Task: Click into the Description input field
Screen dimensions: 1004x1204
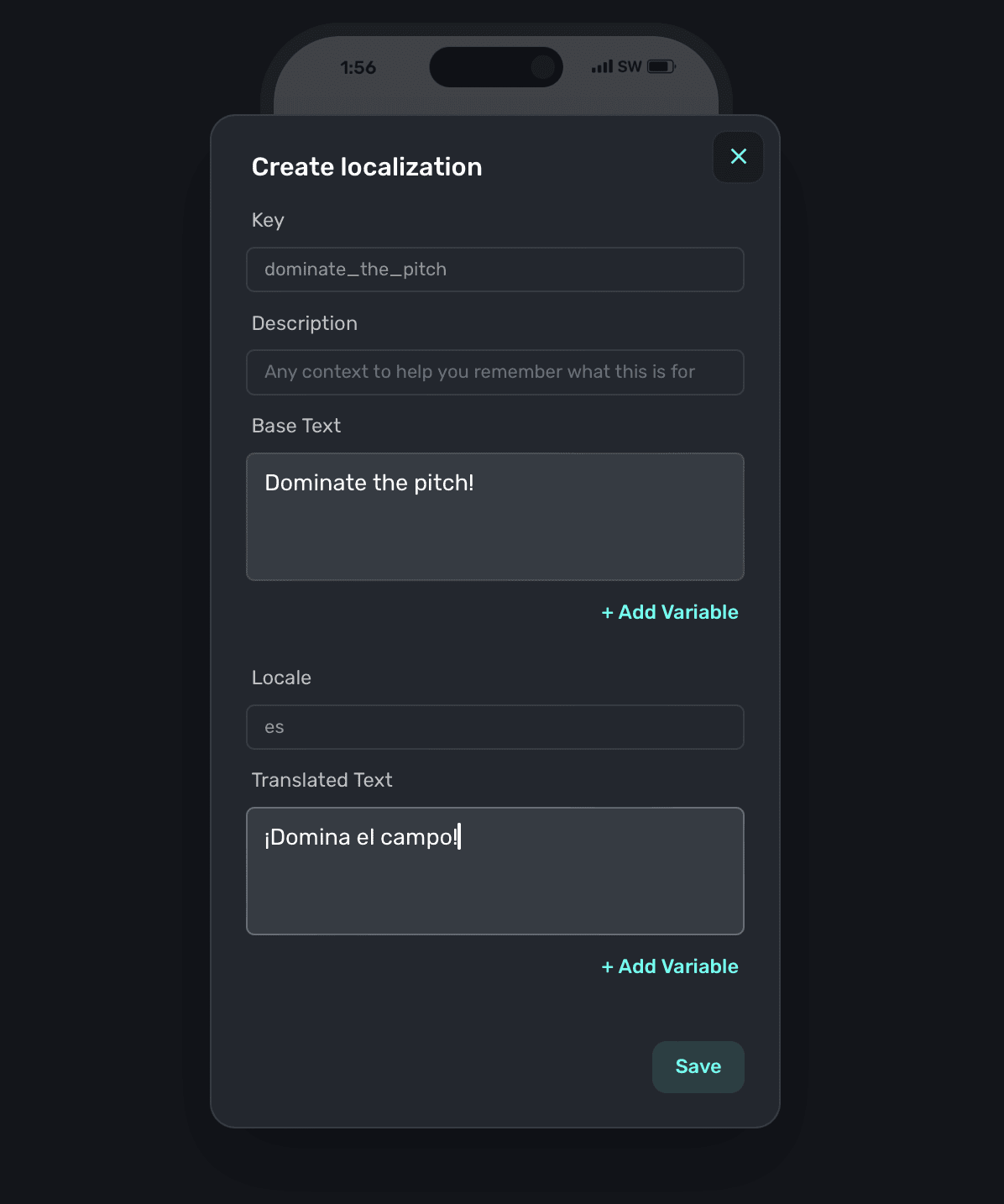Action: 495,372
